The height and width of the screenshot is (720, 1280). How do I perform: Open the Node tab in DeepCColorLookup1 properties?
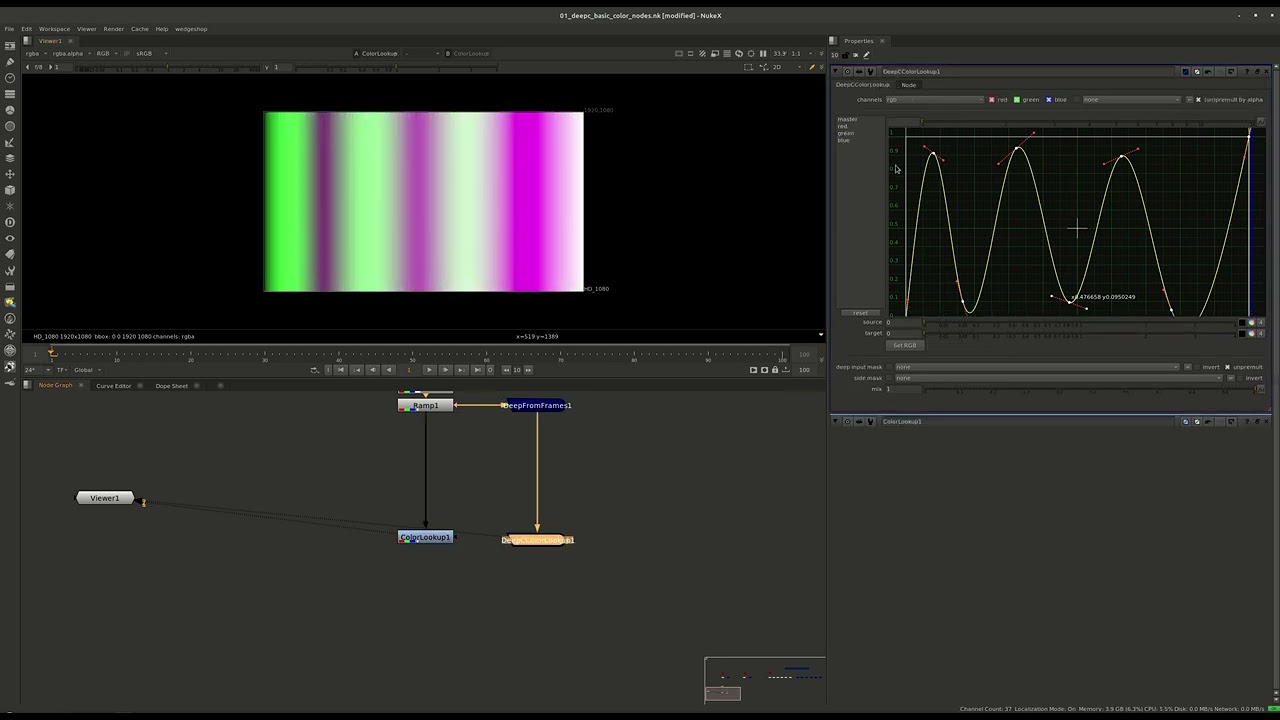pyautogui.click(x=908, y=85)
